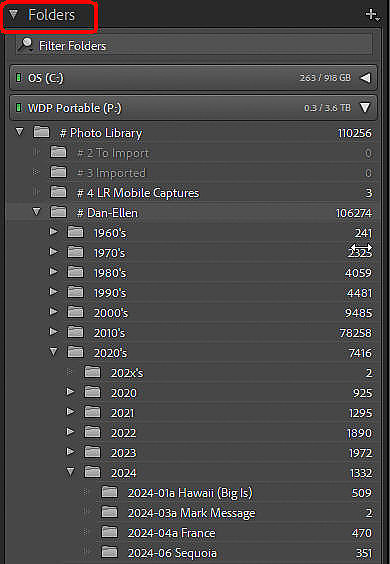Image resolution: width=390 pixels, height=564 pixels.
Task: Click the OS (C:) green status light
Action: pyautogui.click(x=19, y=78)
